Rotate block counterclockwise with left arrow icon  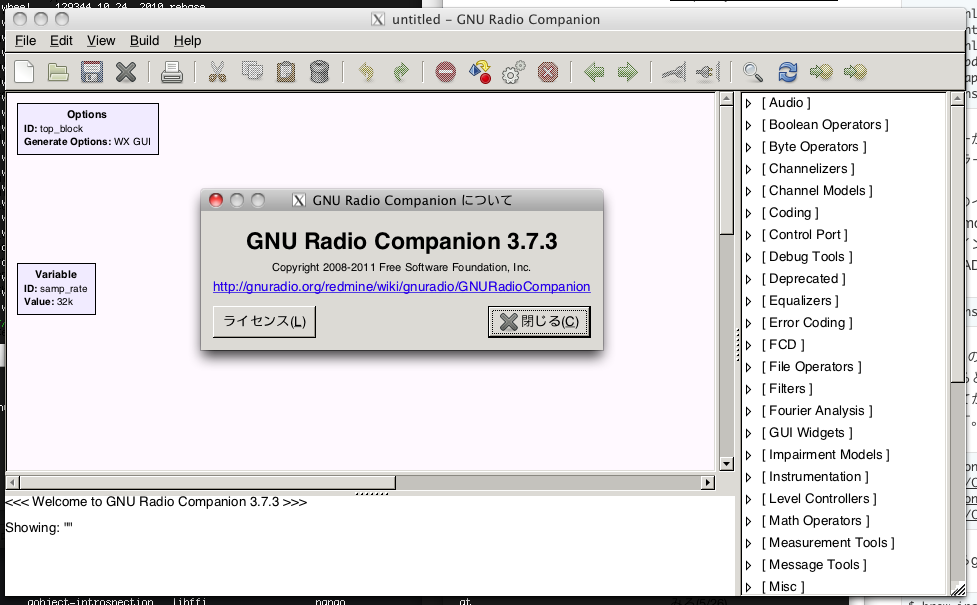(x=594, y=72)
